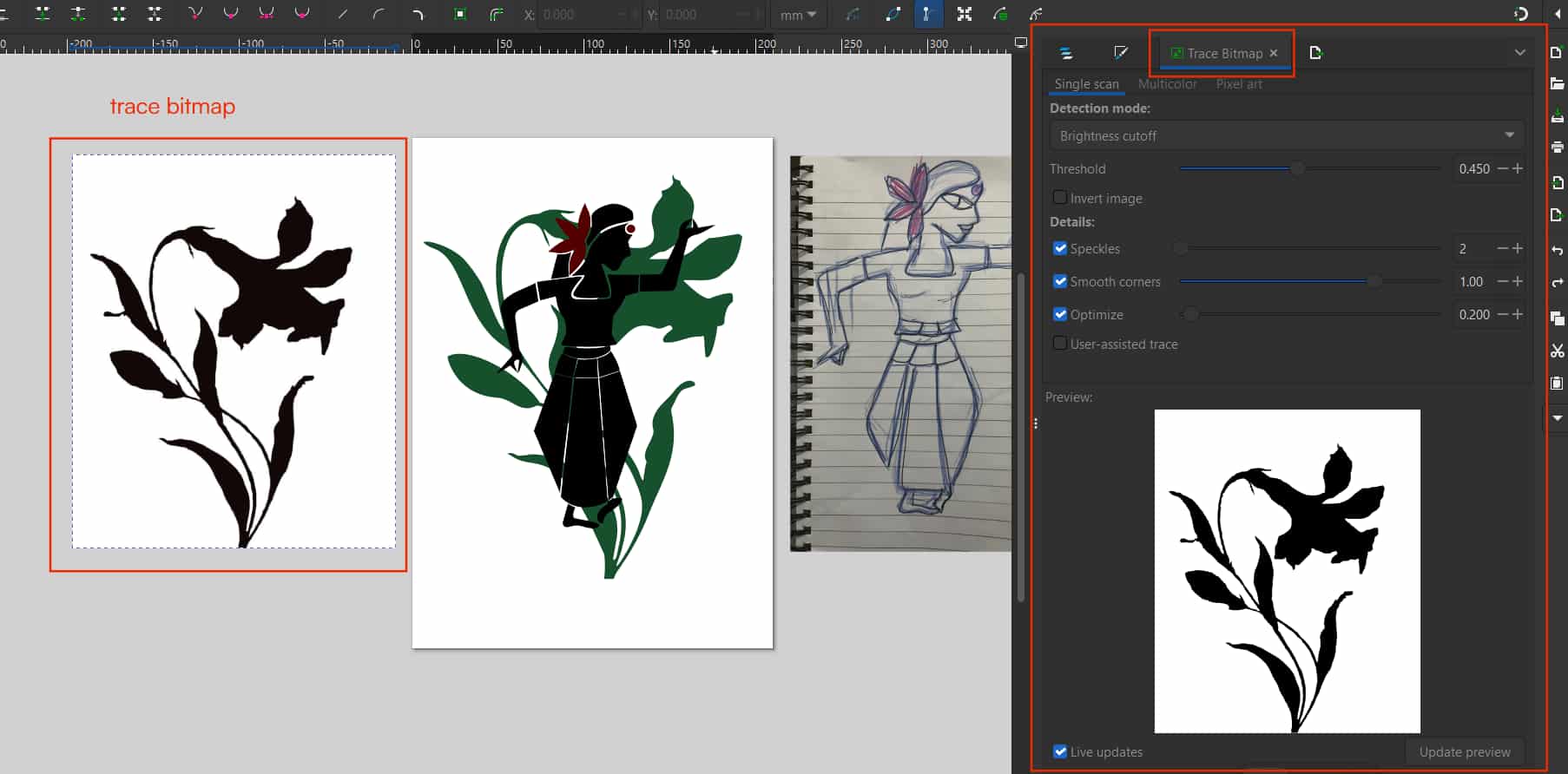Screen dimensions: 1568x774
Task: Click the Paste clipboard icon
Action: tap(1557, 383)
